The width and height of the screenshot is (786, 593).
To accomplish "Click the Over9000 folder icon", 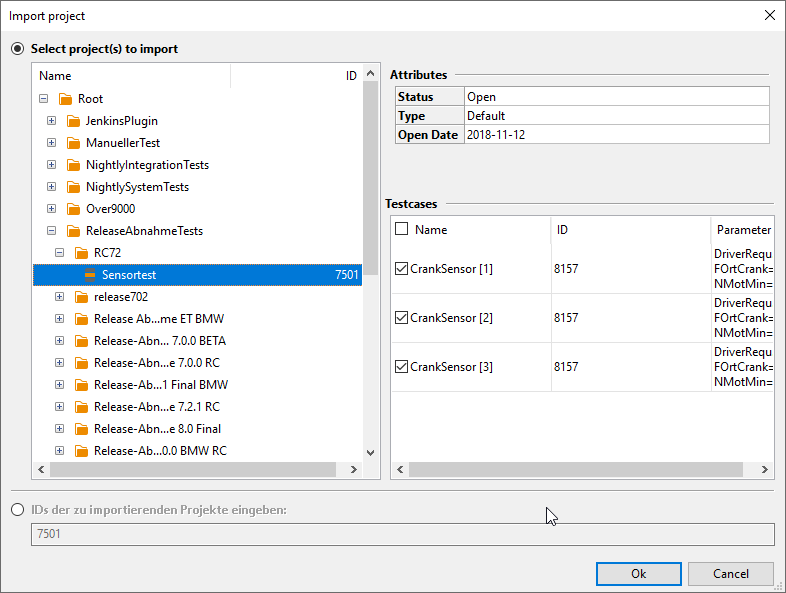I will click(74, 209).
